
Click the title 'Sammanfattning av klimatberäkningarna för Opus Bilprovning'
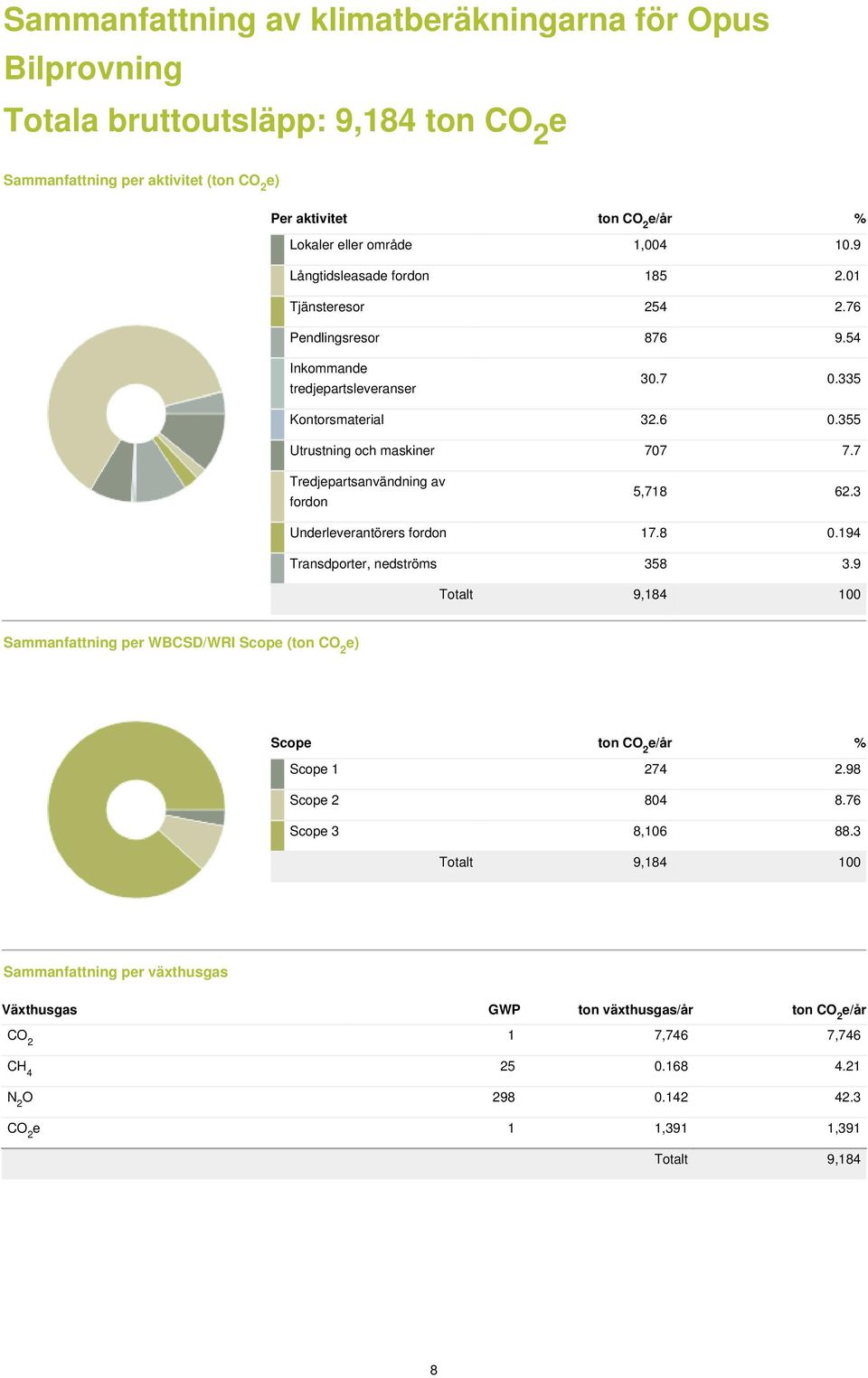coord(386,43)
